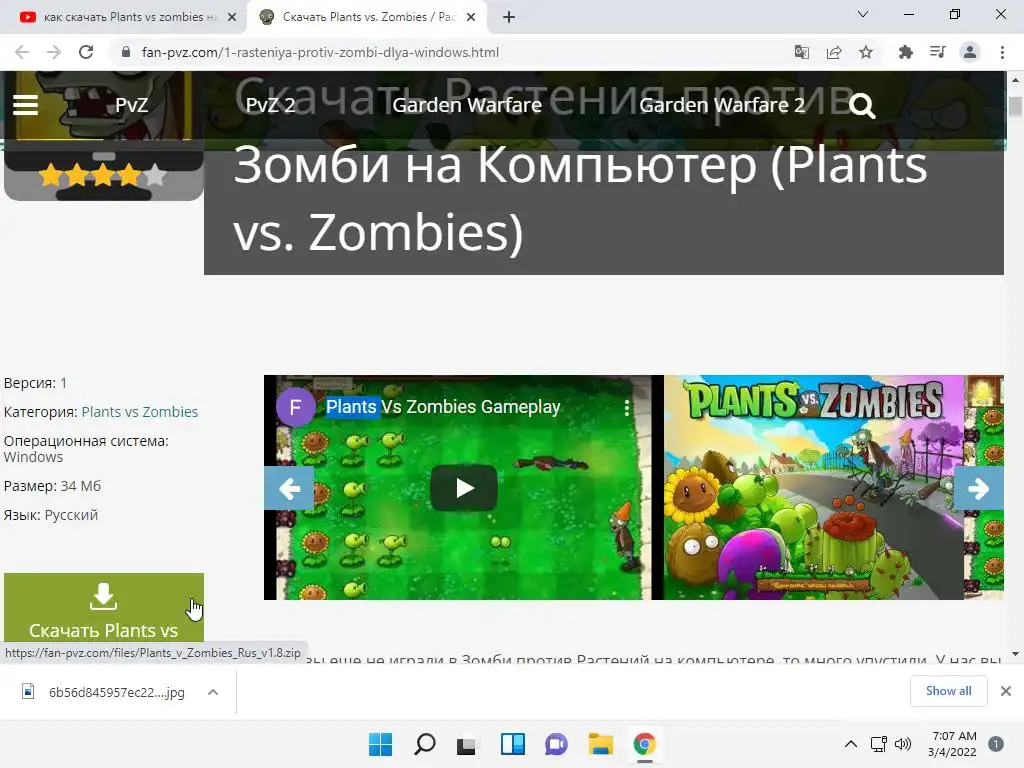Click the game star rating
This screenshot has width=1024, height=768.
(103, 175)
